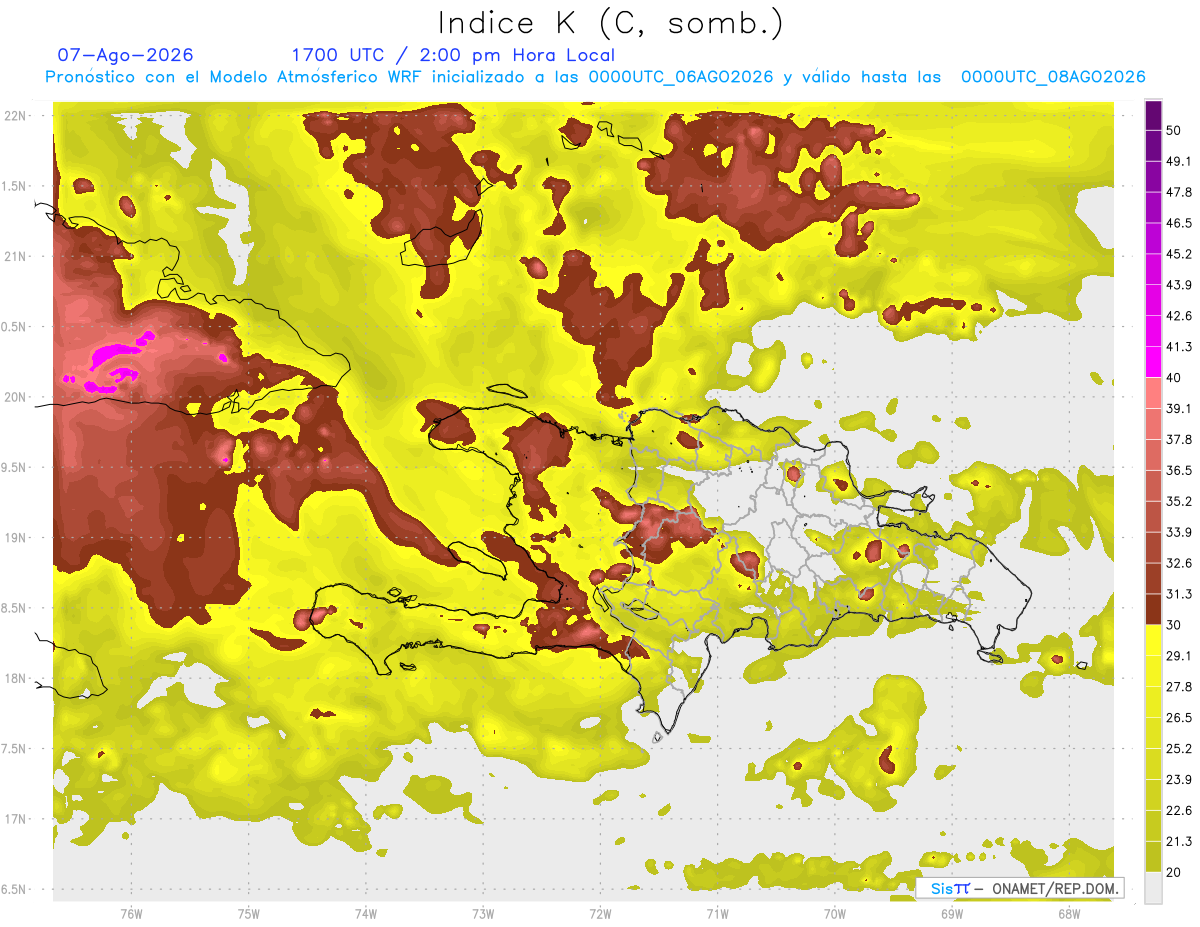Viewport: 1200px width, 927px height.
Task: Click legend value '45.2'
Action: 1178,254
